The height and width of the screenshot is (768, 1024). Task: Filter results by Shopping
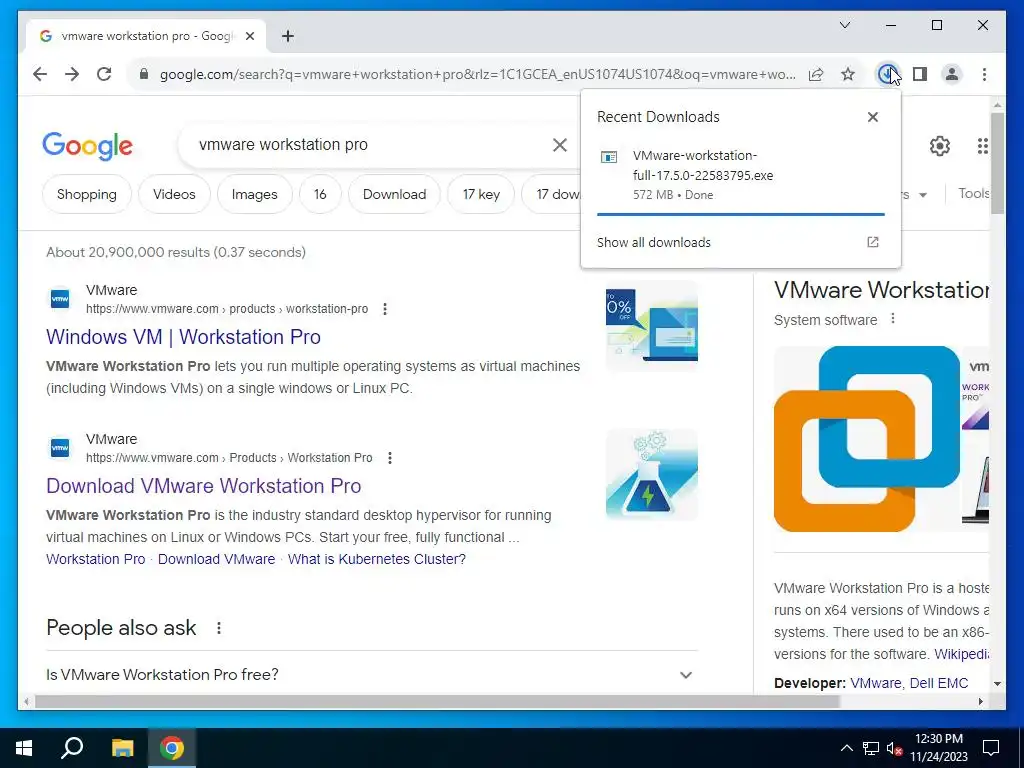pyautogui.click(x=87, y=194)
